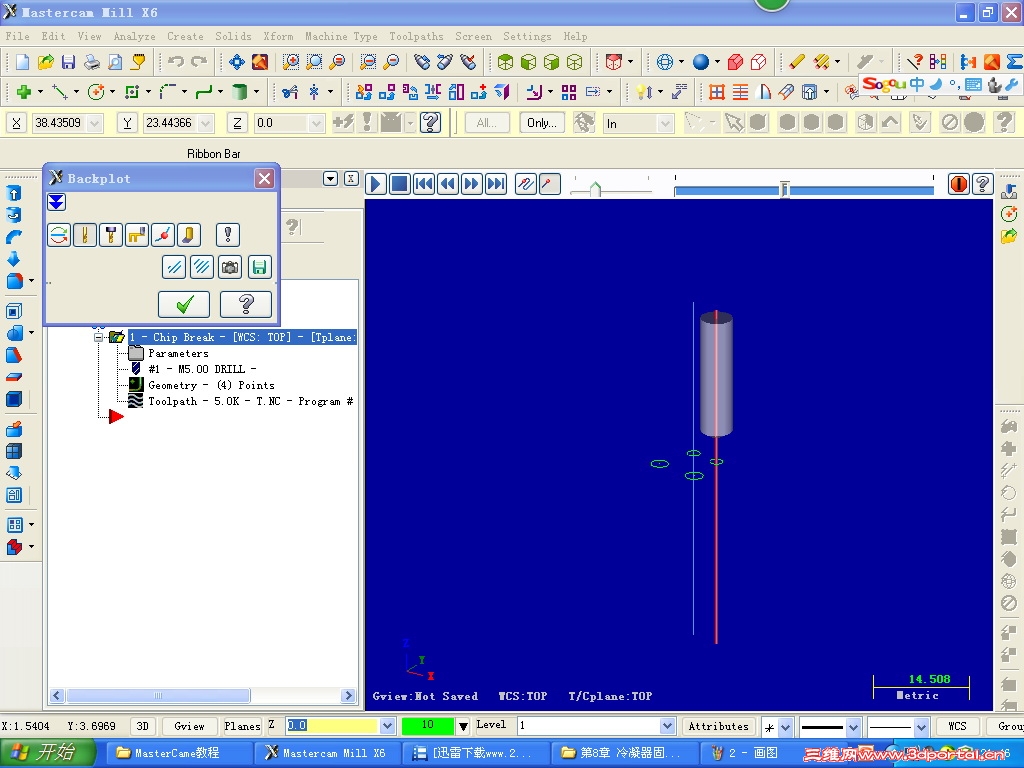Click the Backplot play button
This screenshot has height=768, width=1024.
pyautogui.click(x=376, y=184)
